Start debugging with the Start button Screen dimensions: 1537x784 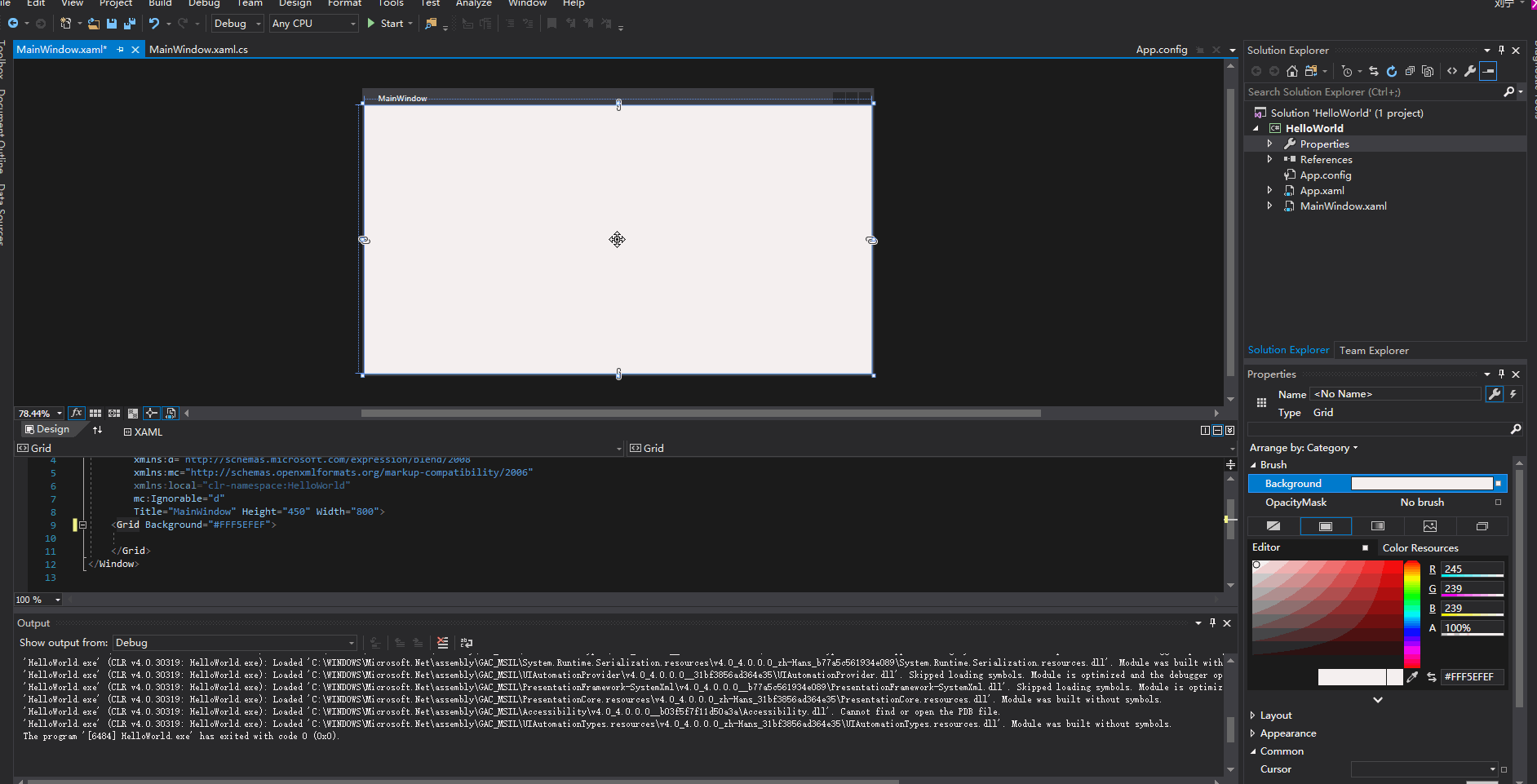click(386, 24)
